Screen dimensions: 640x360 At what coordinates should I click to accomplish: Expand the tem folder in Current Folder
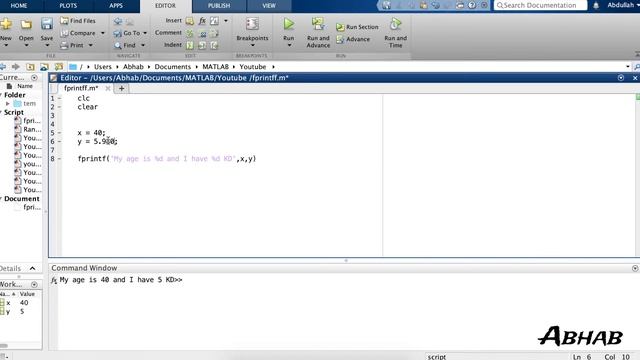click(x=7, y=104)
